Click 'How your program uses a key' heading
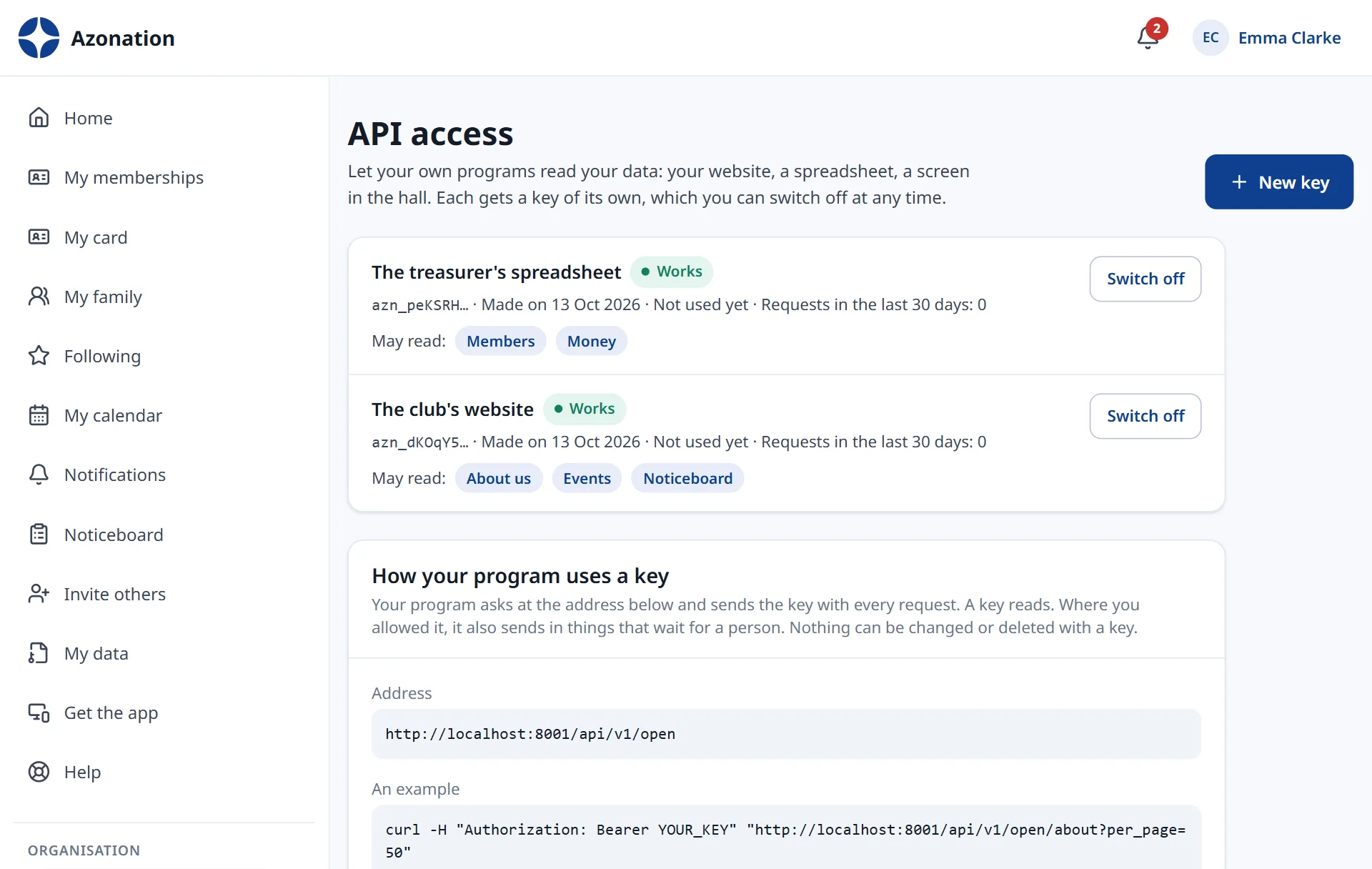Image resolution: width=1372 pixels, height=869 pixels. click(x=520, y=576)
